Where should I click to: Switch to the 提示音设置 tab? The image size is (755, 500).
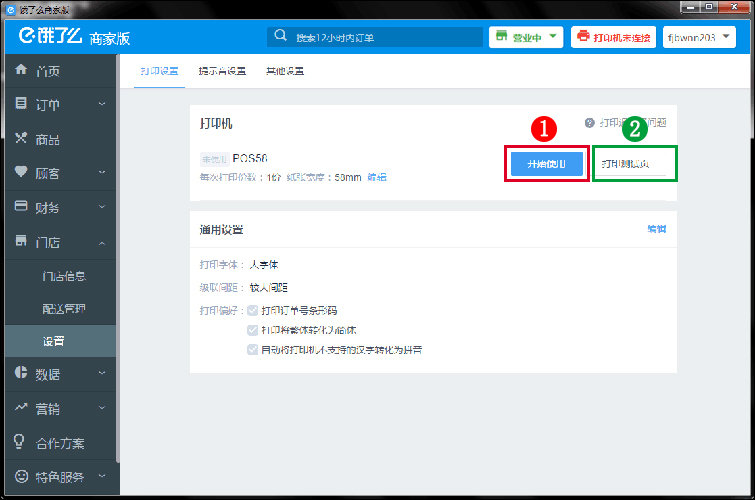222,72
